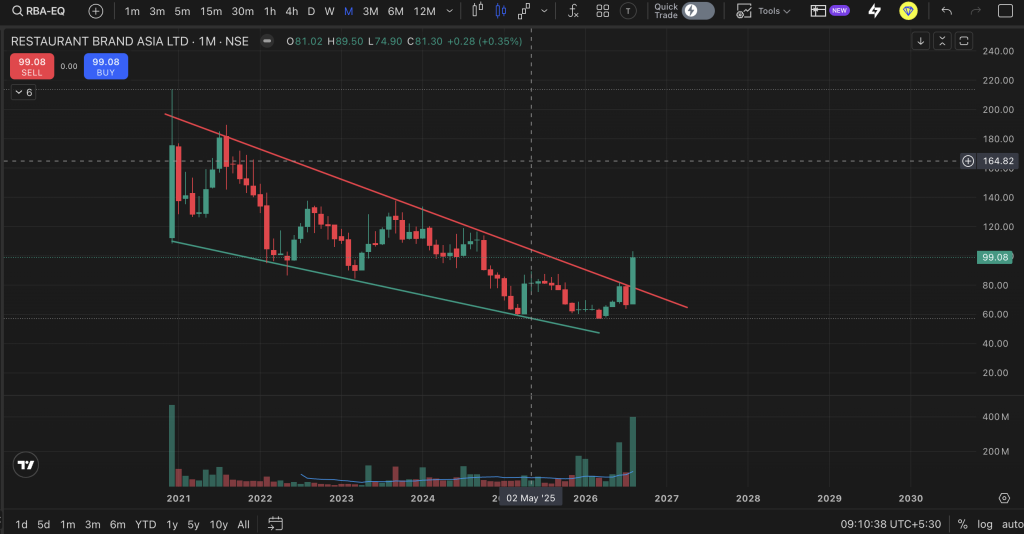
Task: Select the bar candle chart style icon
Action: [x=477, y=10]
